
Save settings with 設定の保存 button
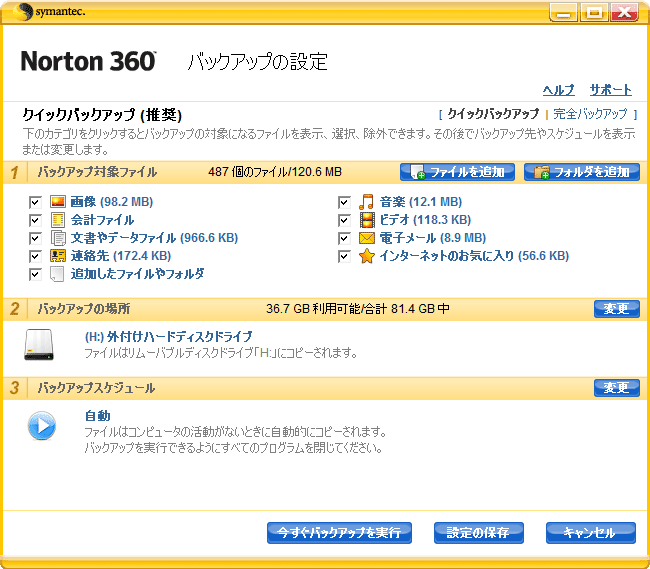pos(478,533)
